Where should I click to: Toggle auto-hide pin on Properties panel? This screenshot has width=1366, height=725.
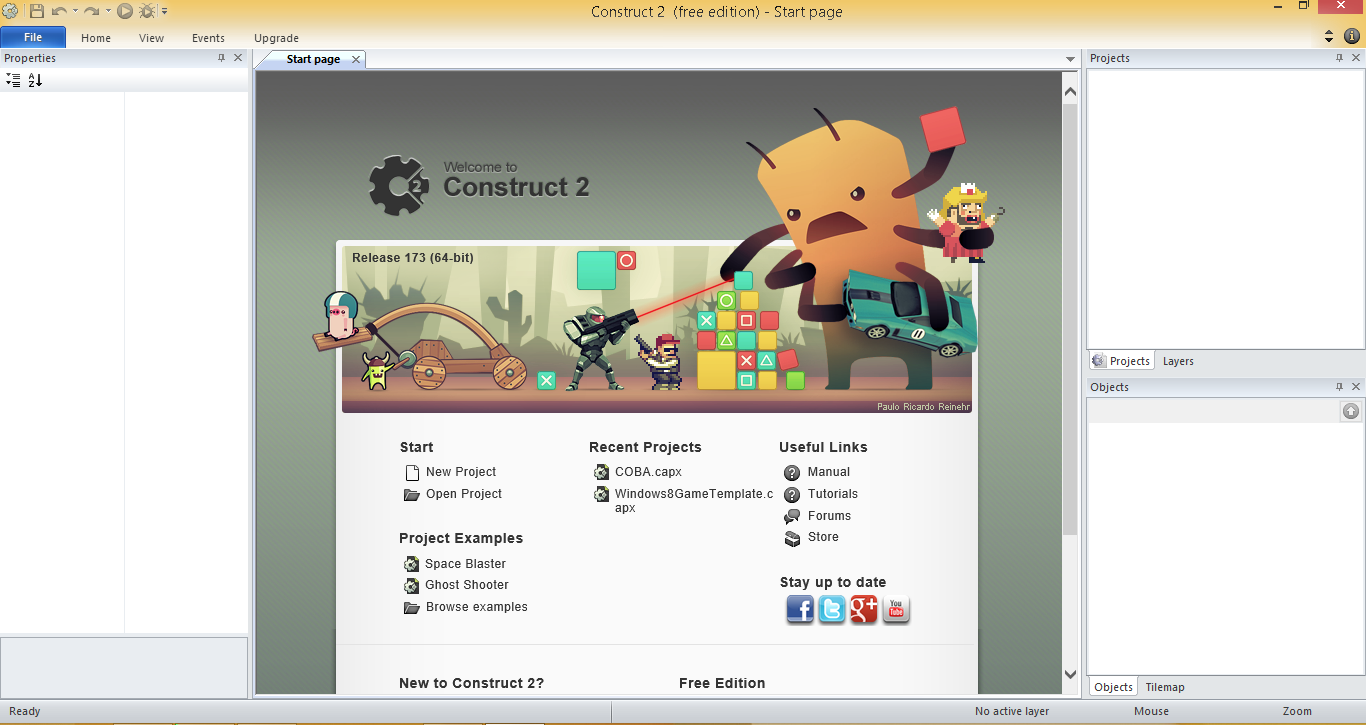point(222,58)
